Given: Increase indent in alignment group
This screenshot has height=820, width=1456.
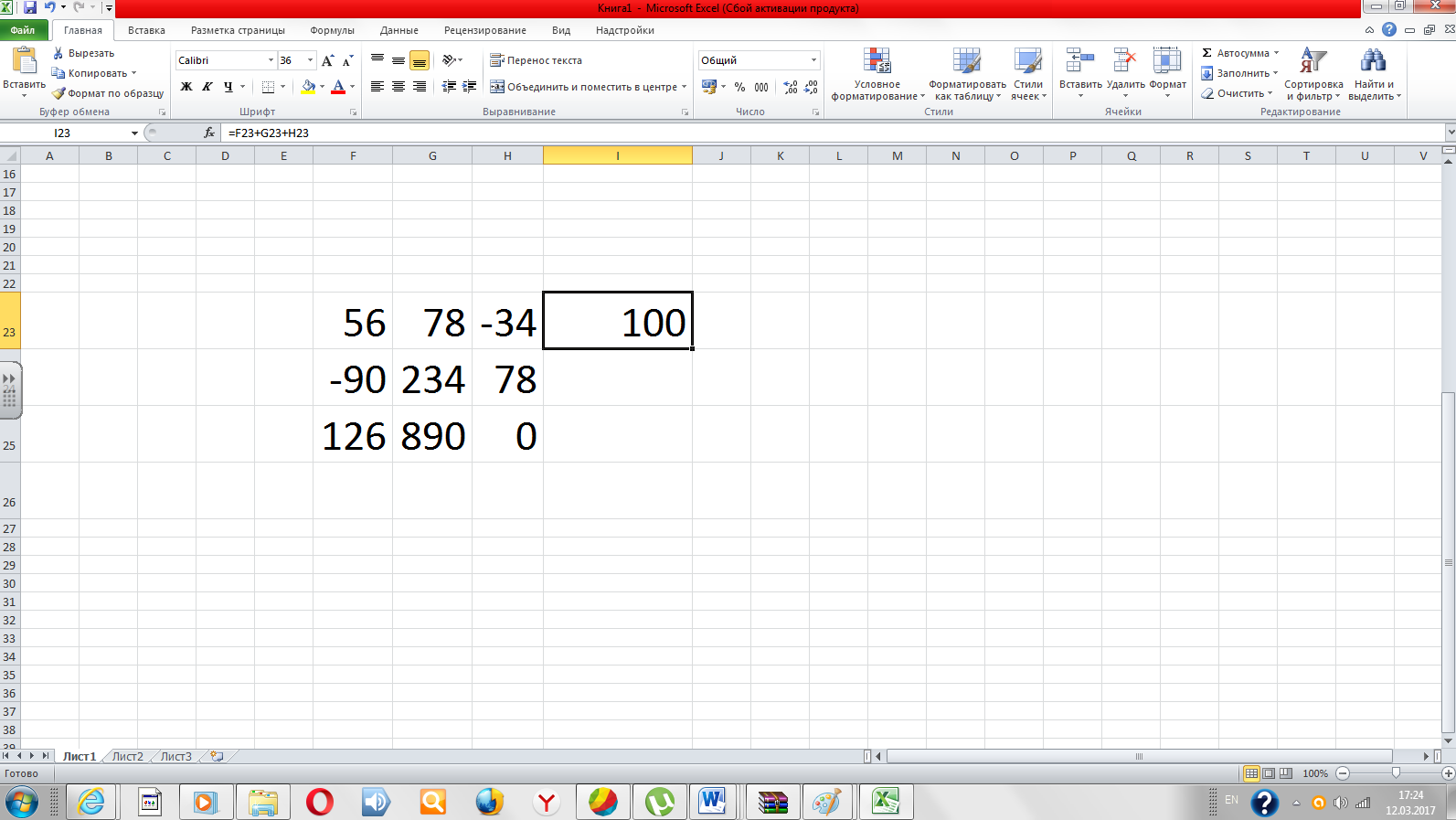Looking at the screenshot, I should pyautogui.click(x=469, y=87).
